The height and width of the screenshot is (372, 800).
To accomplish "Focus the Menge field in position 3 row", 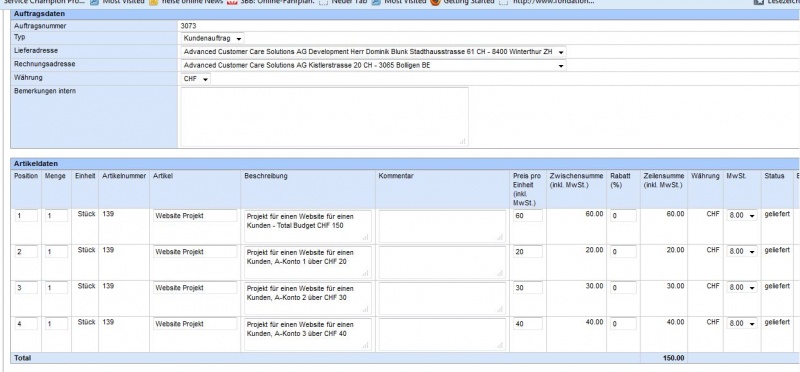I will 56,288.
